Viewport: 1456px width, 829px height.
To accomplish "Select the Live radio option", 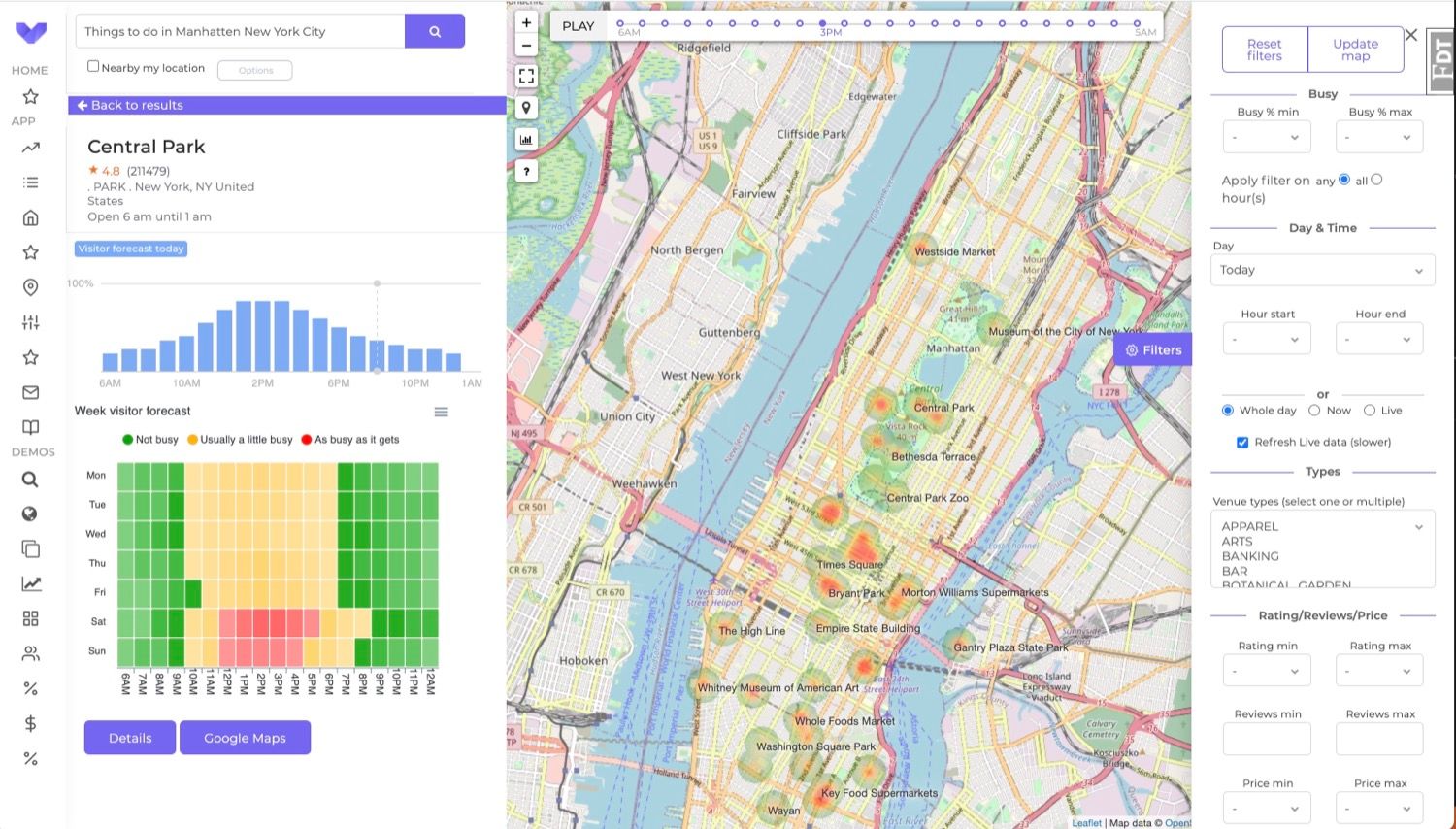I will (1370, 410).
